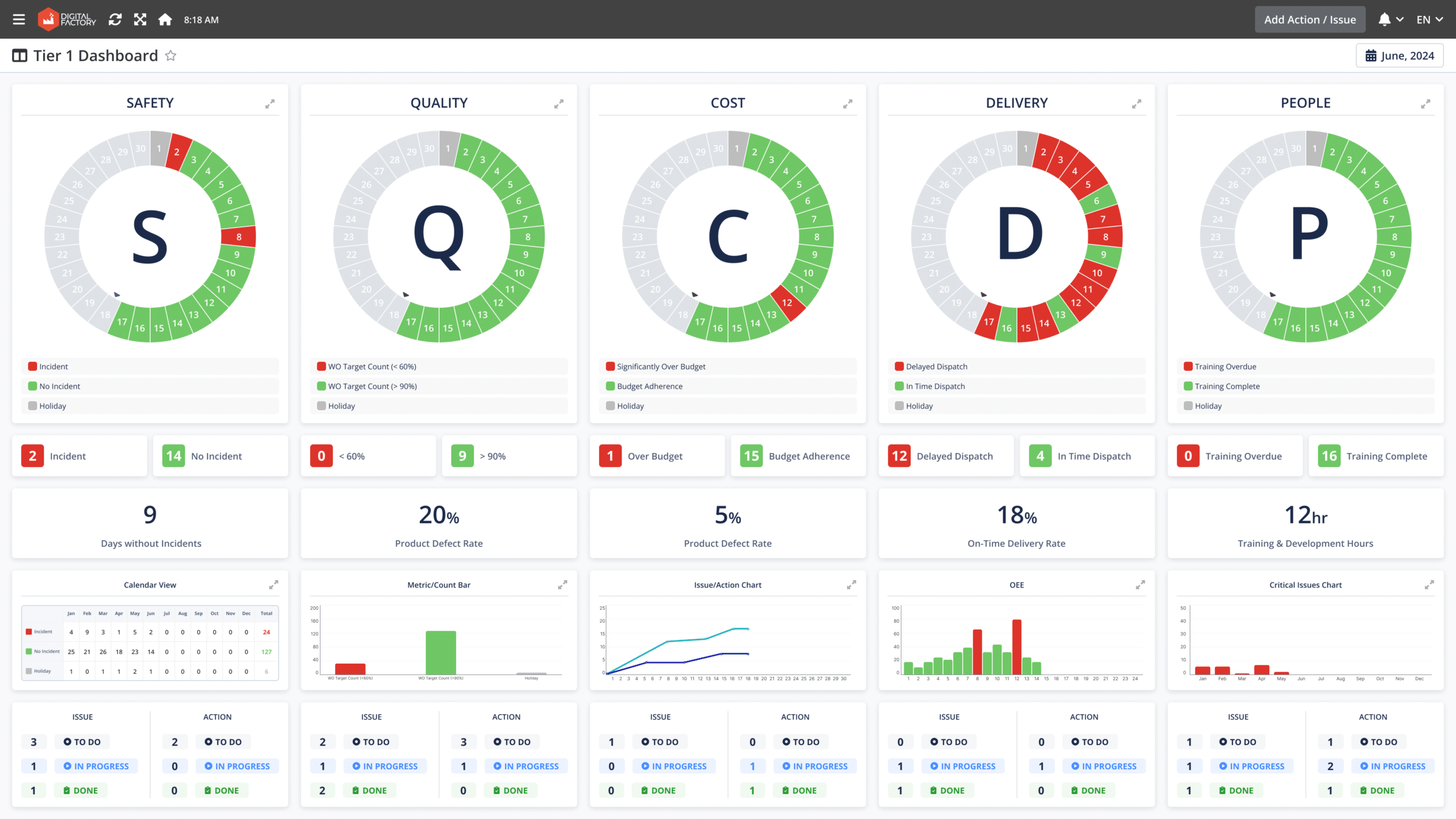The image size is (1456, 819).
Task: Refresh the dashboard data
Action: (x=115, y=19)
